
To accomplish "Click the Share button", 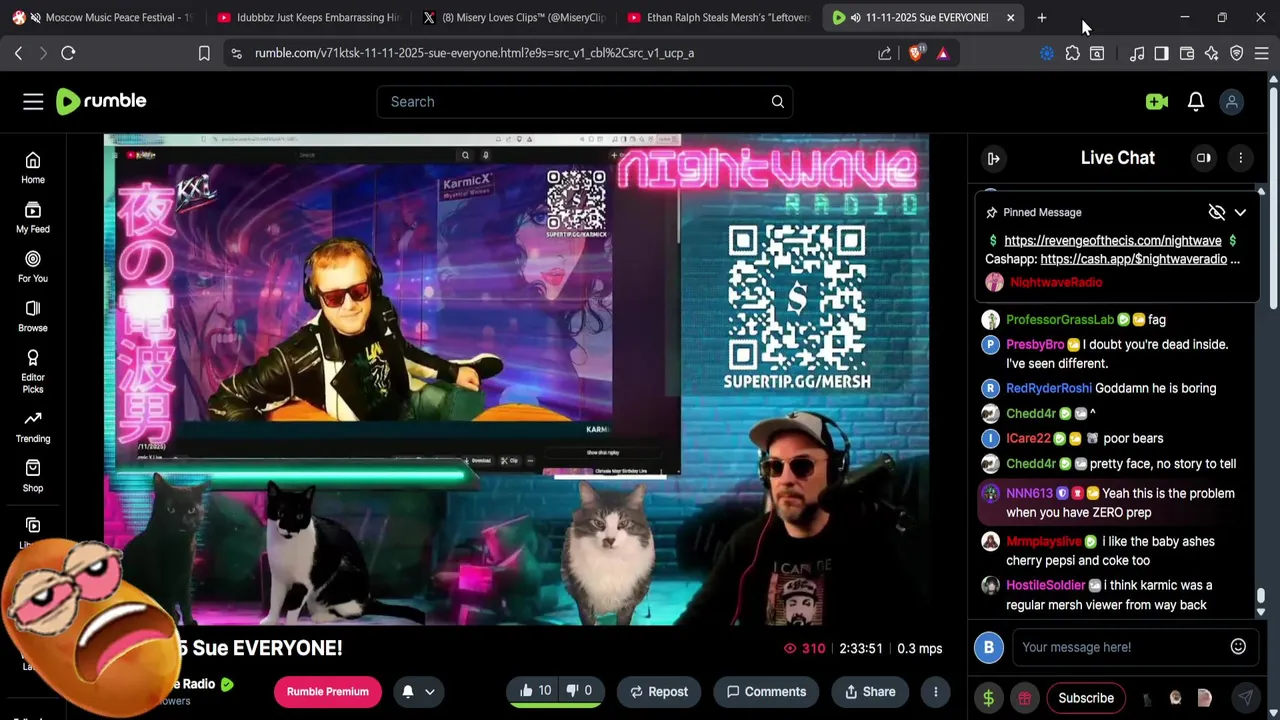I will 870,691.
